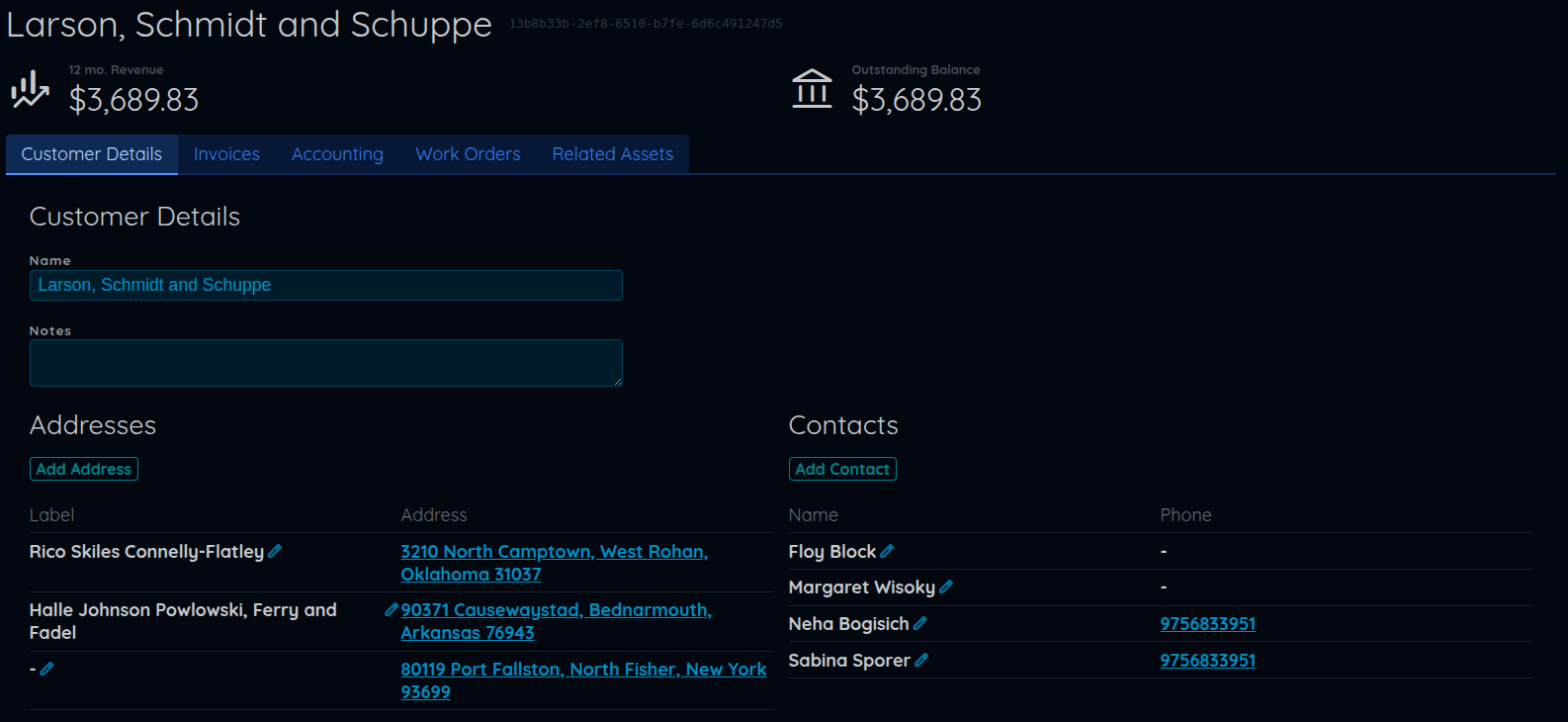The width and height of the screenshot is (1568, 722).
Task: Edit contact Floy Block using pencil icon
Action: click(x=887, y=551)
